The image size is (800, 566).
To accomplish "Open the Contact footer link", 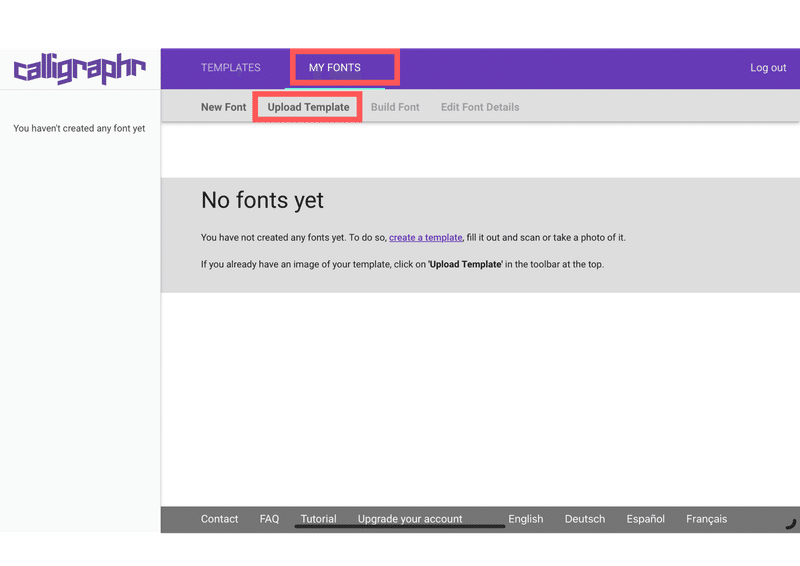I will (x=219, y=519).
